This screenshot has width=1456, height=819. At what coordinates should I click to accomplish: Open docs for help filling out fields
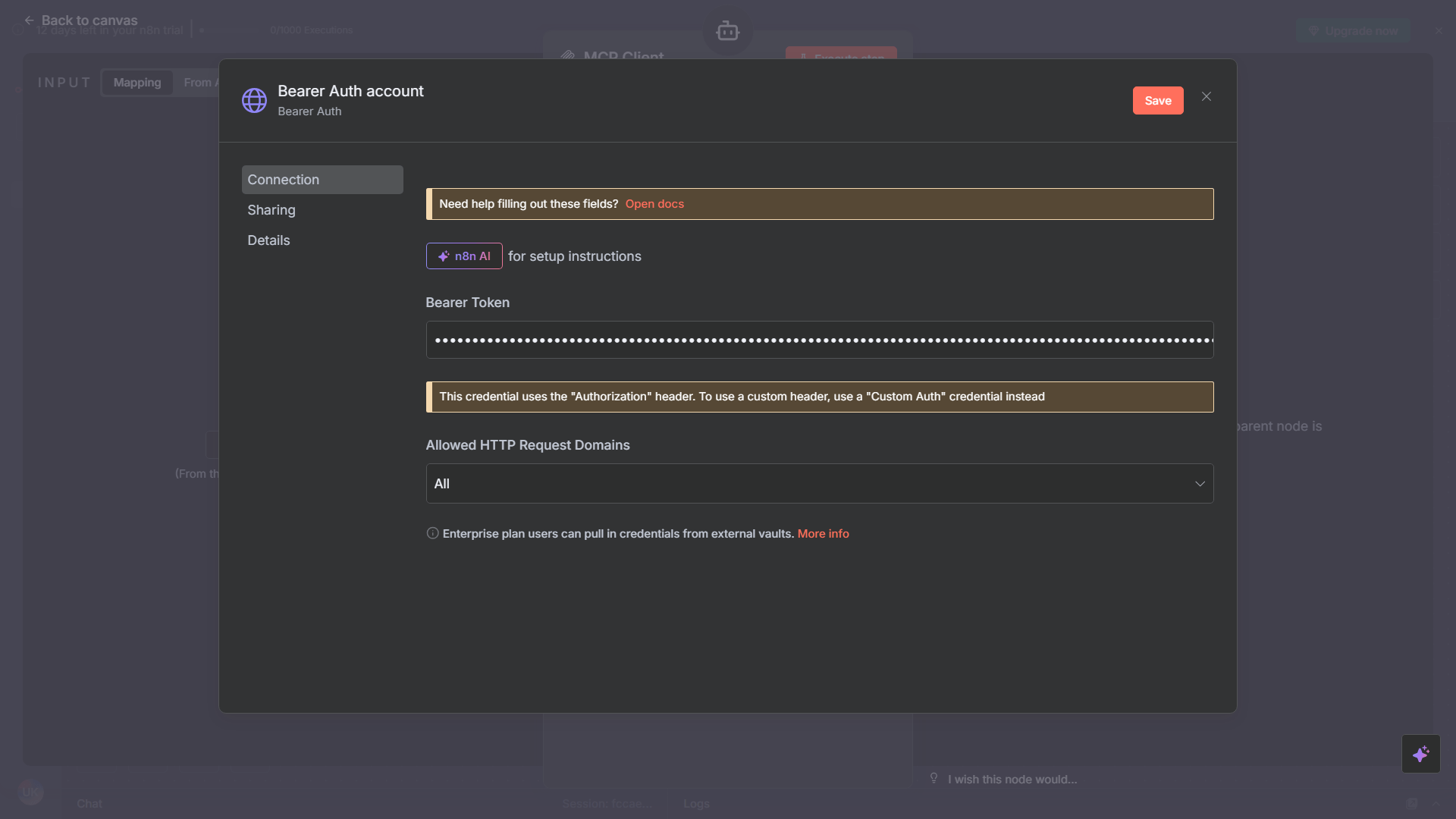[654, 203]
